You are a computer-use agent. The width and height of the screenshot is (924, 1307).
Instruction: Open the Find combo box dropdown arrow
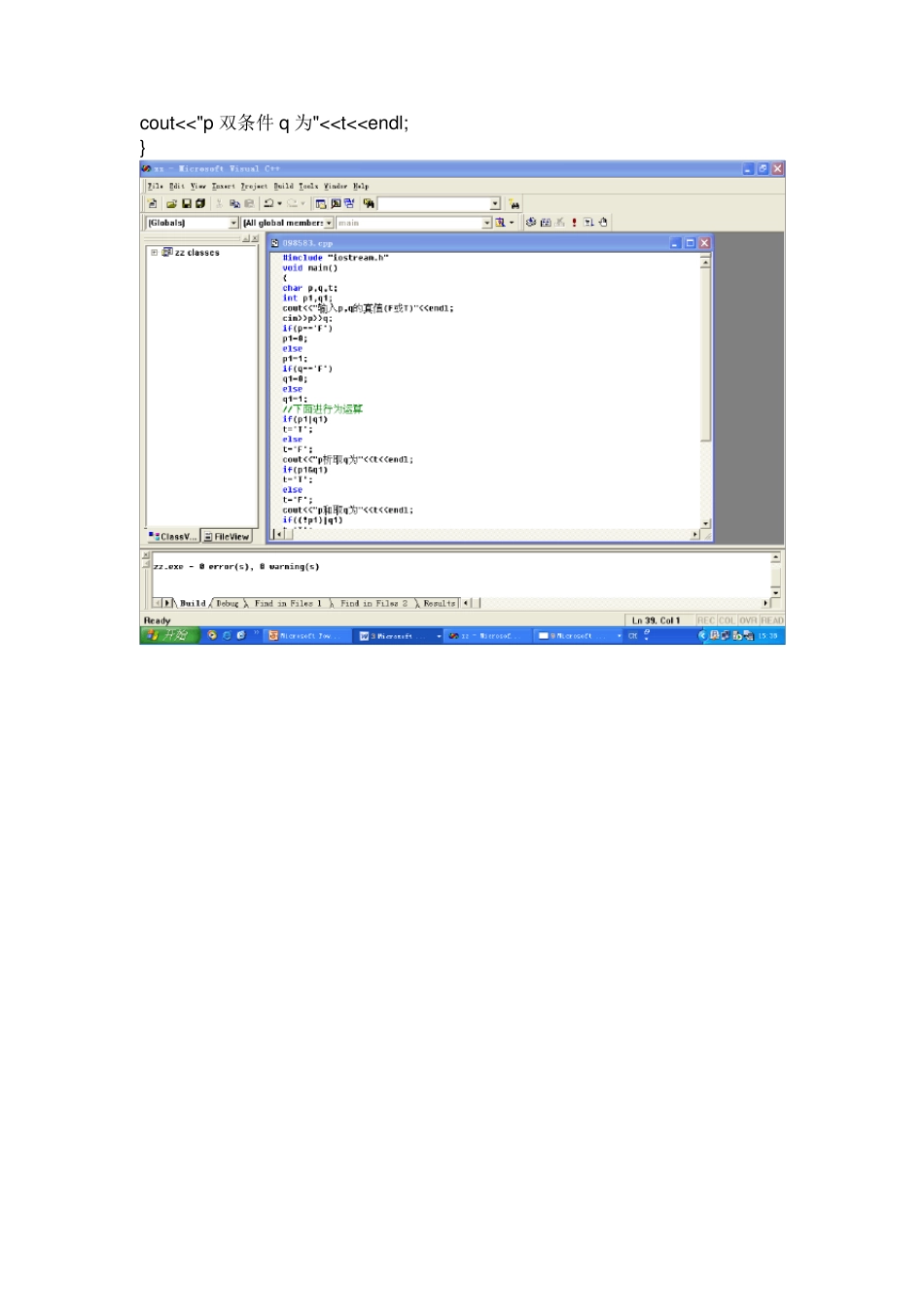(x=495, y=203)
